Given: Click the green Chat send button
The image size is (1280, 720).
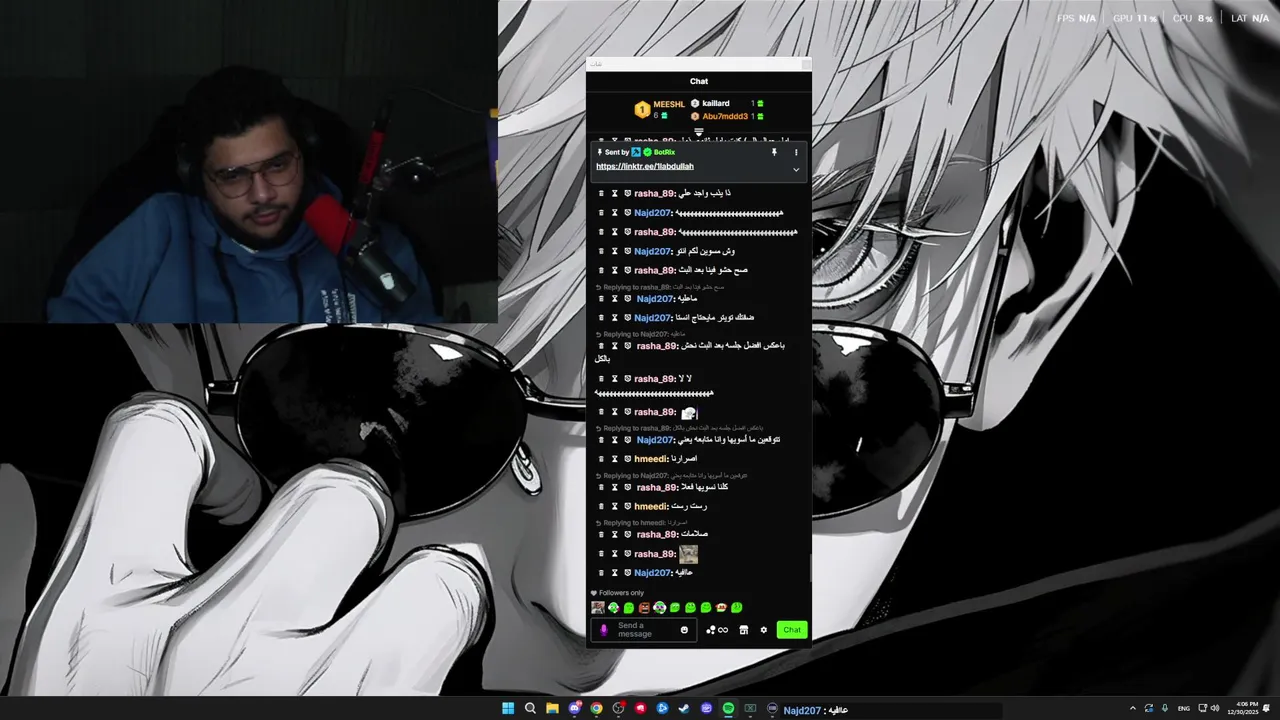Looking at the screenshot, I should coord(791,630).
